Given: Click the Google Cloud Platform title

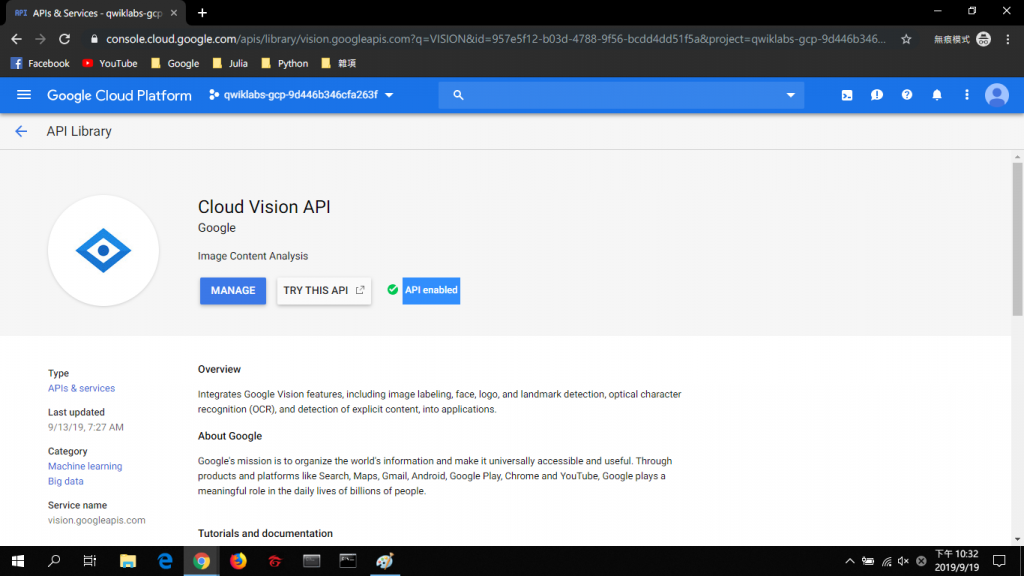Looking at the screenshot, I should coord(120,95).
